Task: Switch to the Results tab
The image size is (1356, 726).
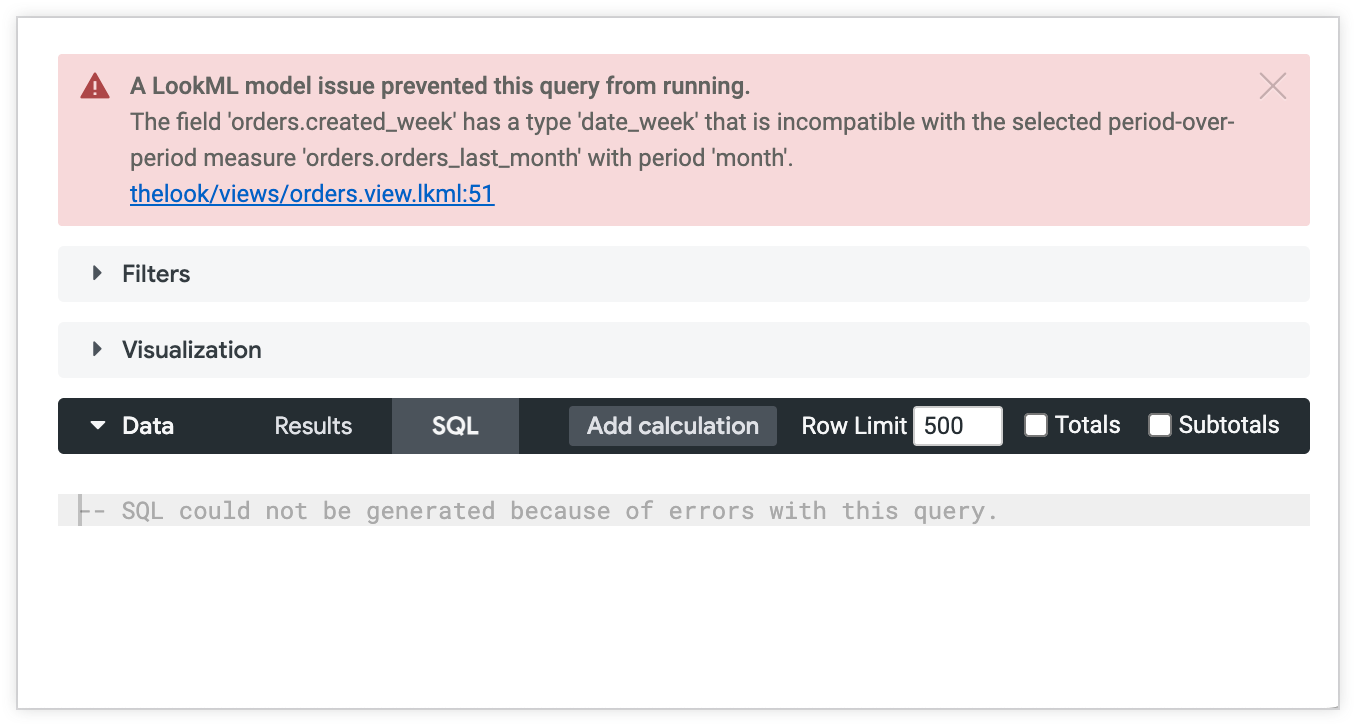Action: pyautogui.click(x=313, y=426)
